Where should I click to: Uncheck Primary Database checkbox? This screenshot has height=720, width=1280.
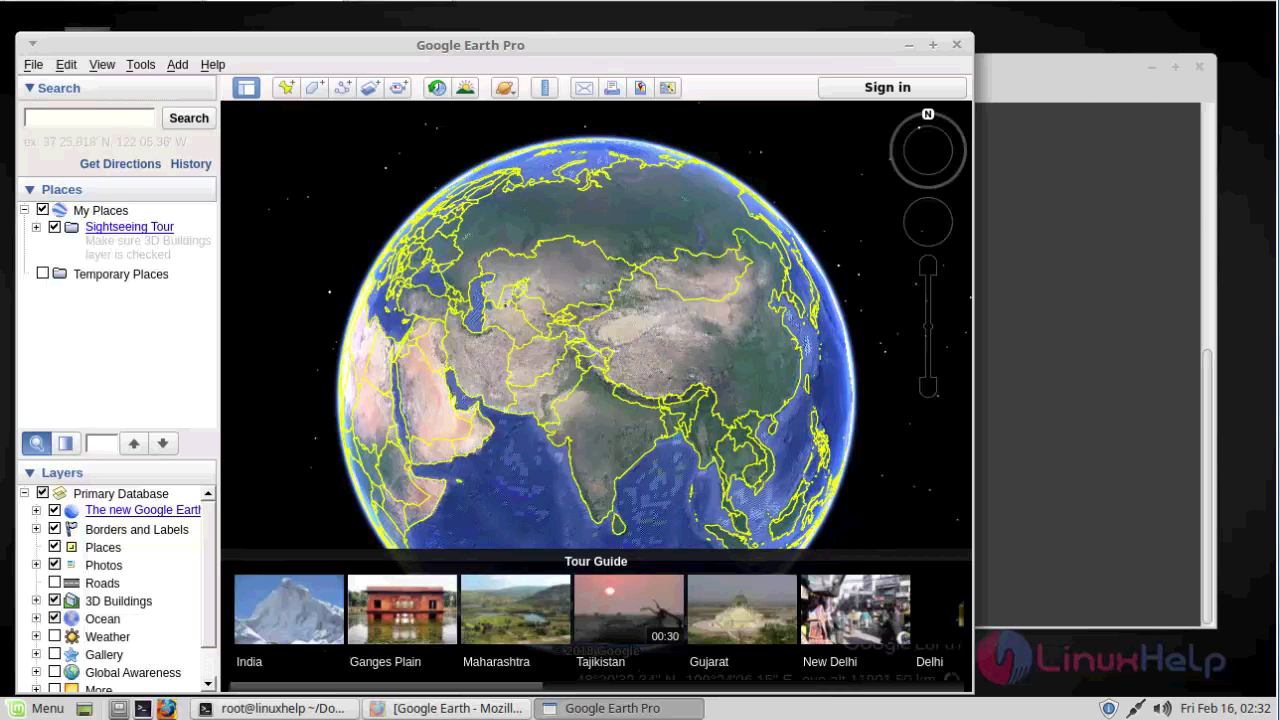point(43,493)
